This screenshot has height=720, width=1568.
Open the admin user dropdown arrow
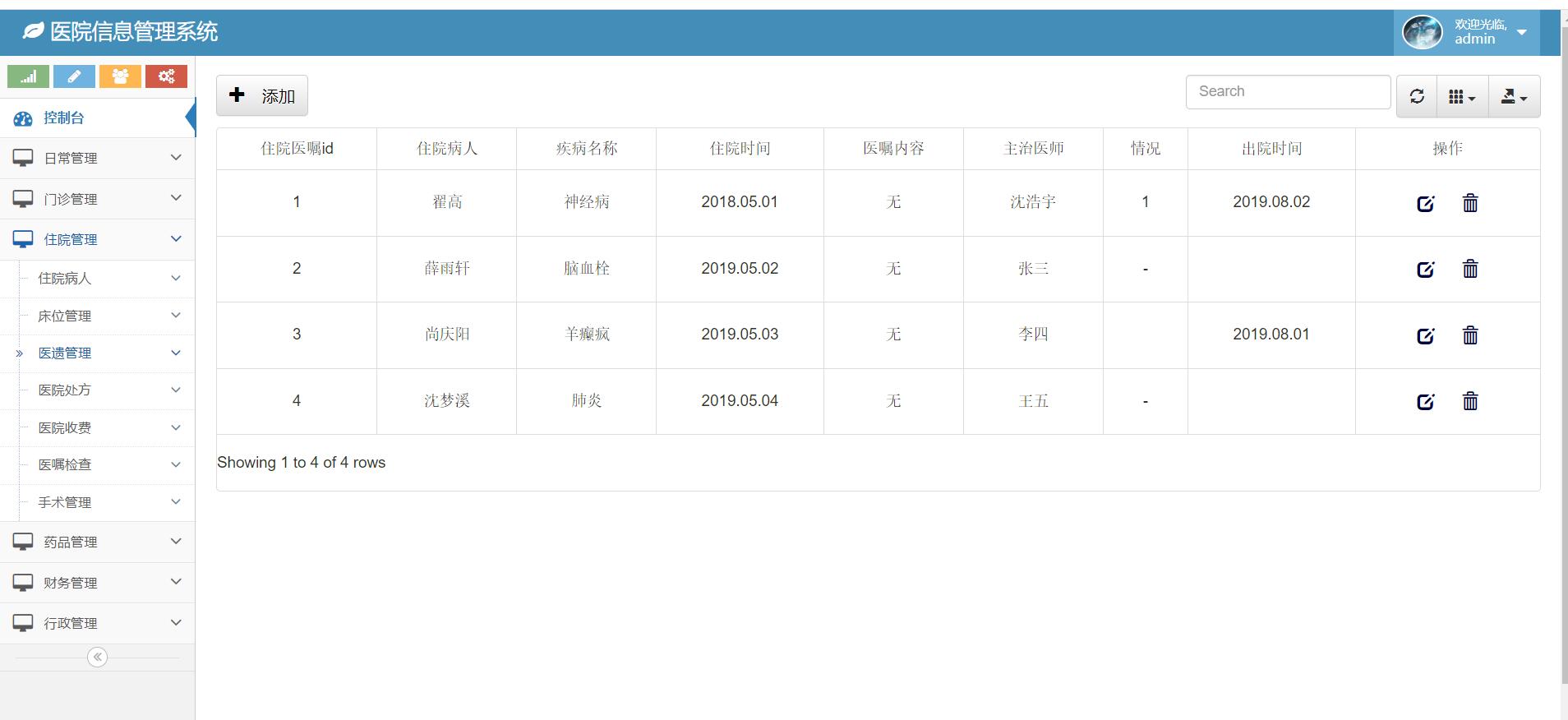(x=1521, y=32)
